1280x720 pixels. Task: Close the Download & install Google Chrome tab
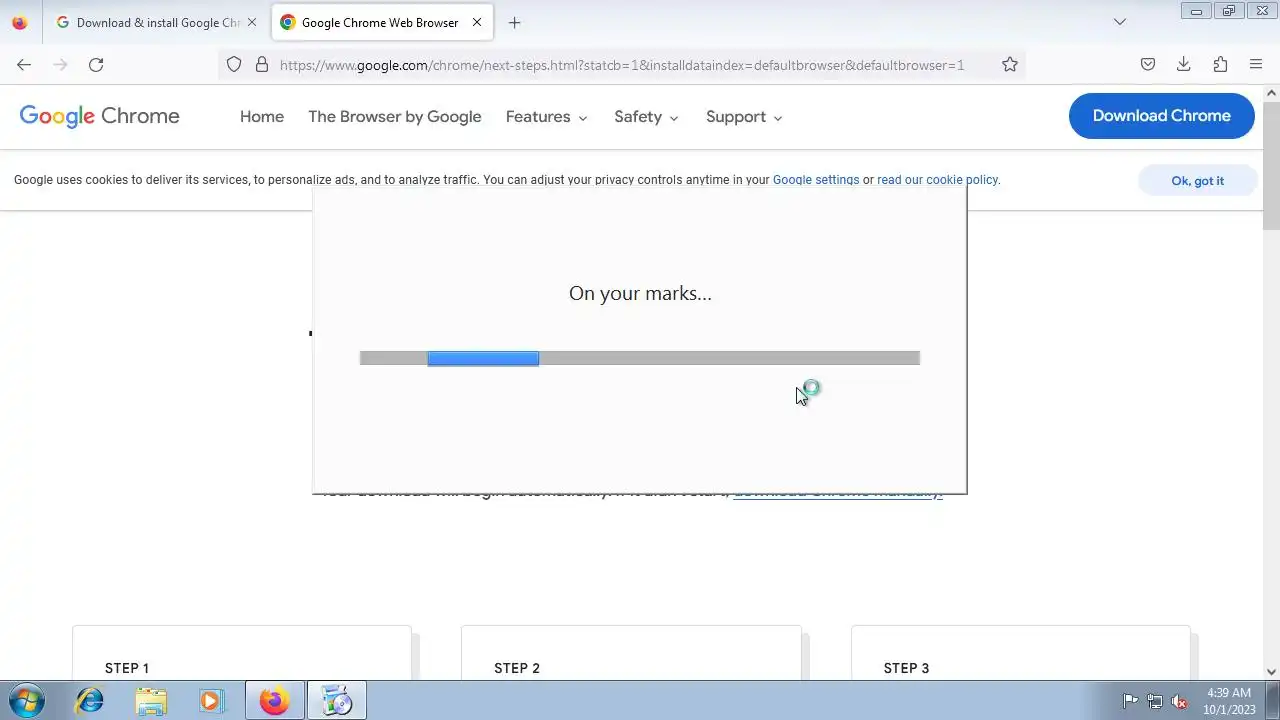pos(252,22)
